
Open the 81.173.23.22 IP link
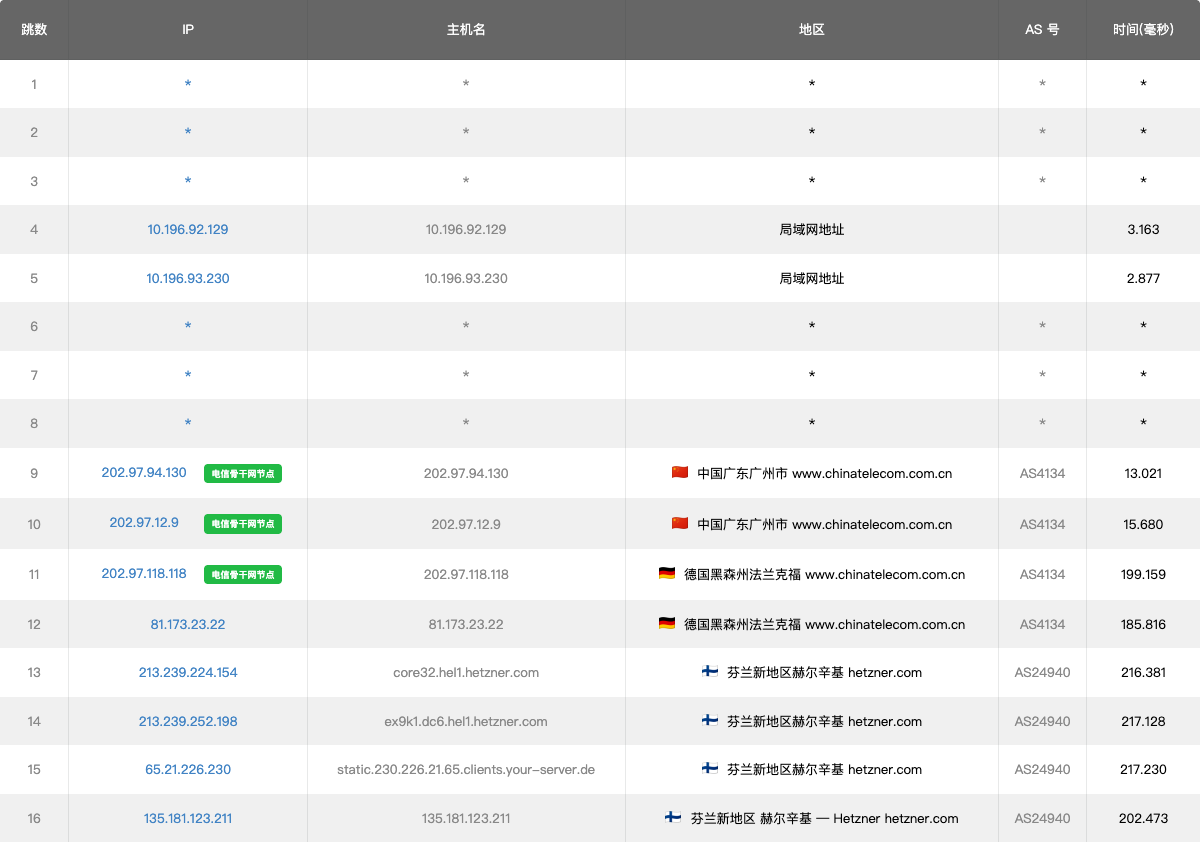pyautogui.click(x=188, y=624)
